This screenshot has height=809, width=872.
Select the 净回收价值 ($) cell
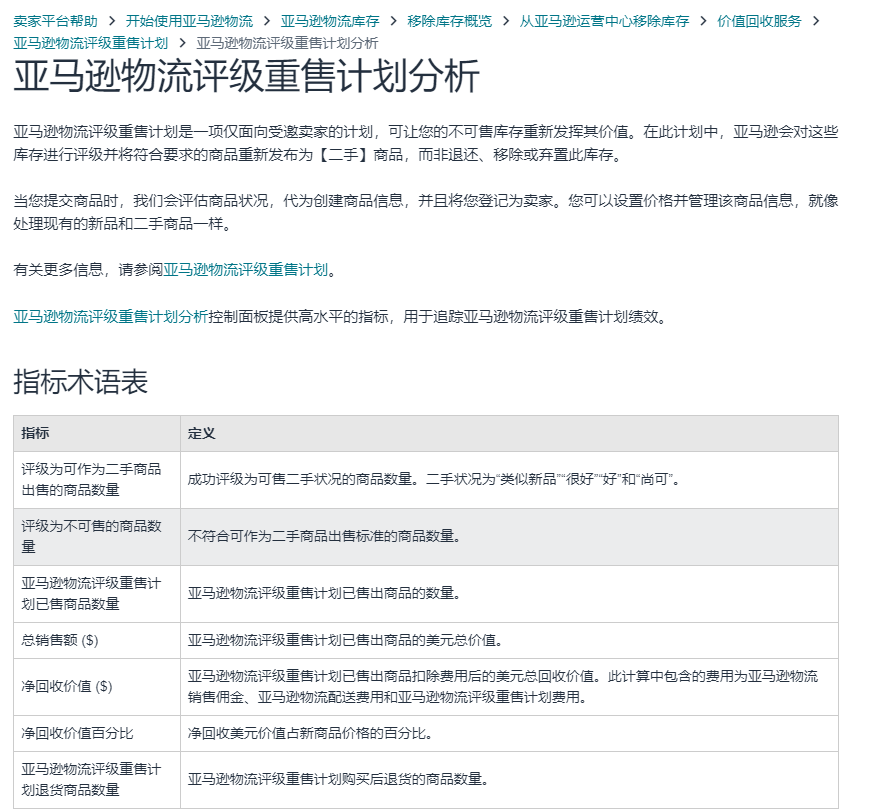(x=97, y=687)
